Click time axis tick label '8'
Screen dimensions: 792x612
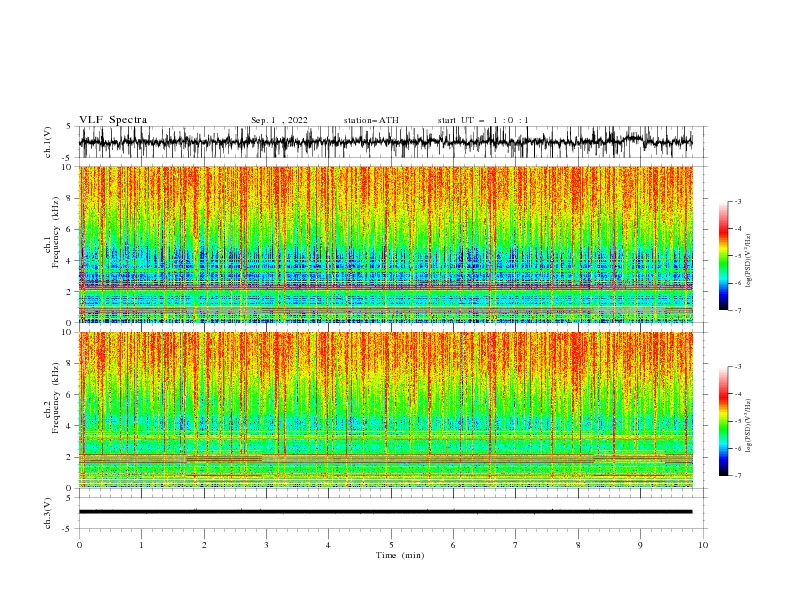coord(578,545)
